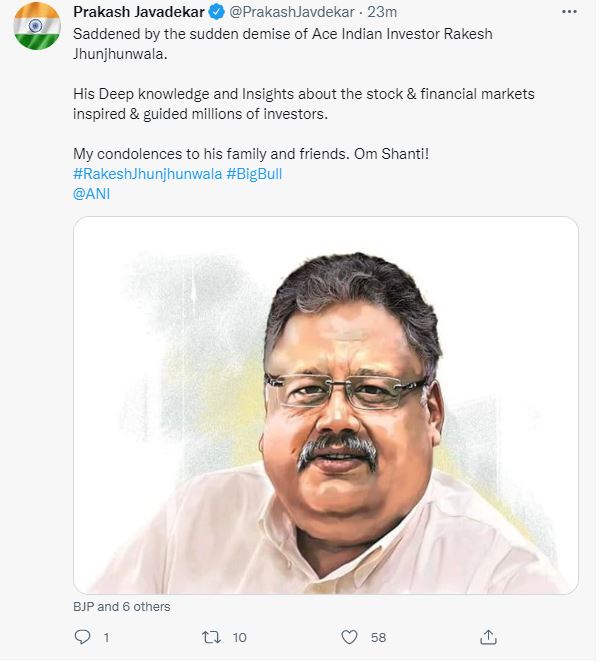
Task: Click the blue verified badge
Action: [x=216, y=12]
